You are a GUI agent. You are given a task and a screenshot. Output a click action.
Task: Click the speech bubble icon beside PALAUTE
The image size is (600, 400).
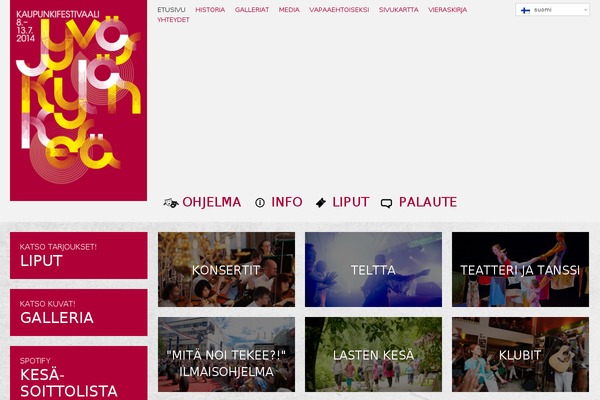pyautogui.click(x=386, y=204)
